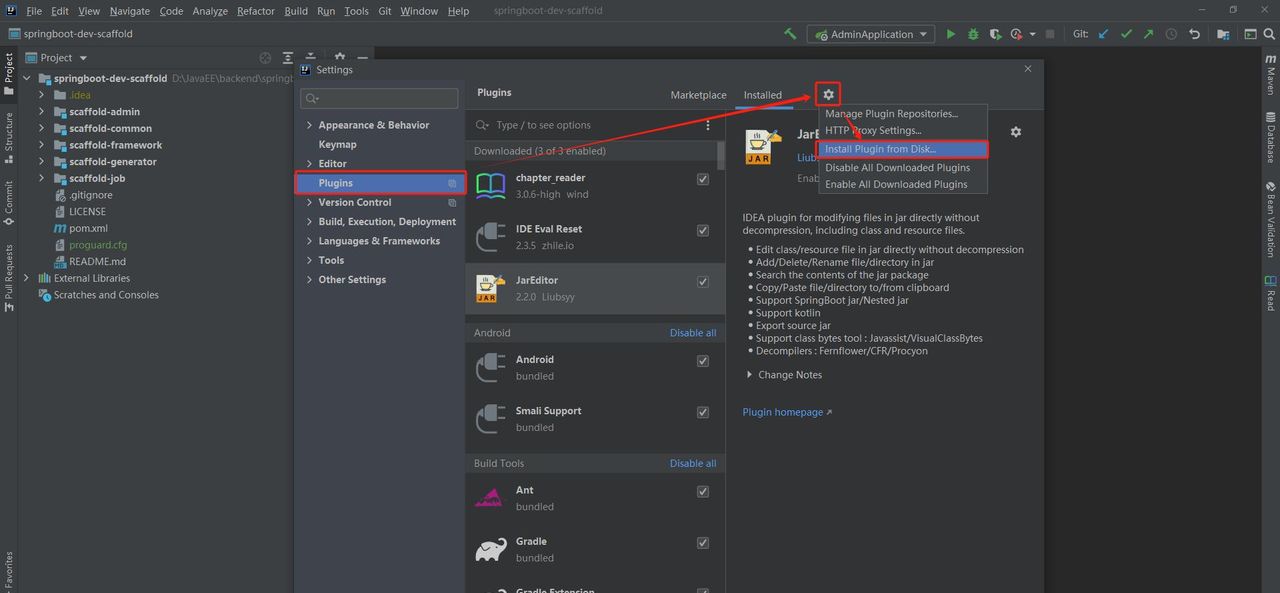Toggle the Ant plugin checkbox
The image size is (1280, 593).
[x=703, y=491]
